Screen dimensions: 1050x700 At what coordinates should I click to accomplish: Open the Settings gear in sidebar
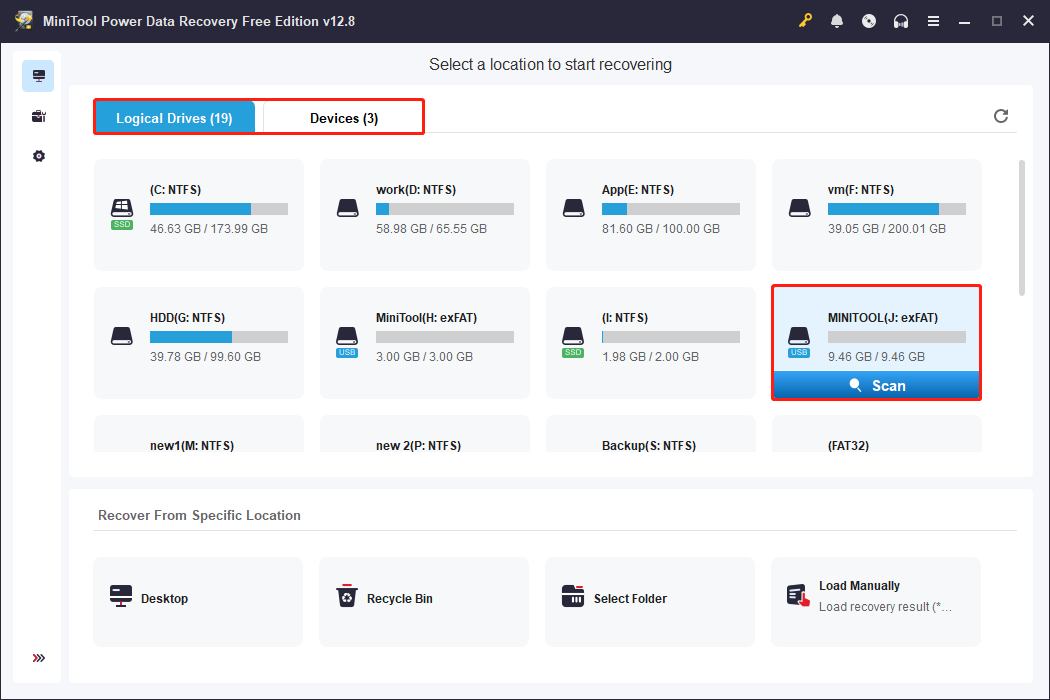(x=38, y=156)
